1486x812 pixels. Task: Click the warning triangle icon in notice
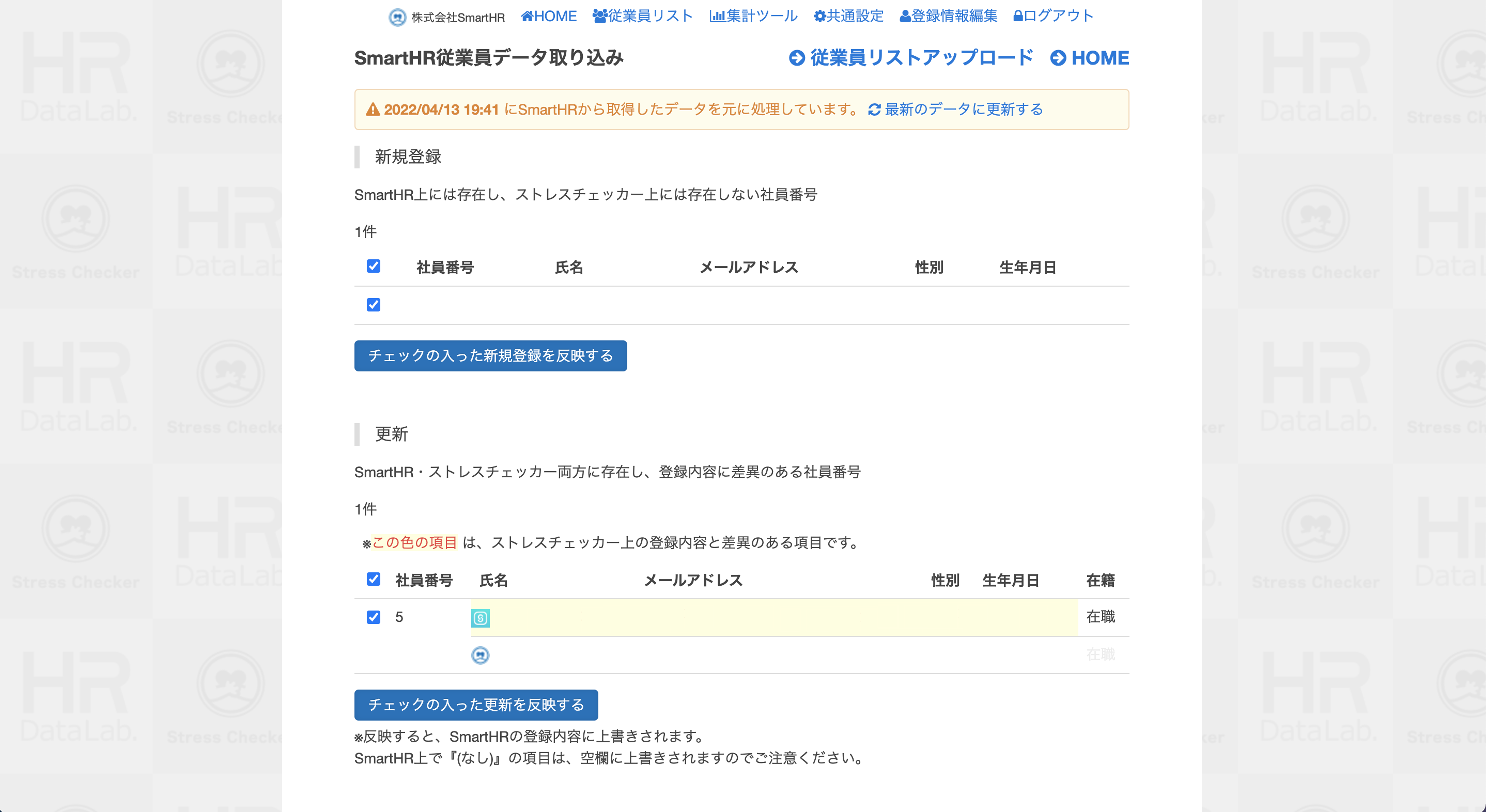[x=373, y=110]
